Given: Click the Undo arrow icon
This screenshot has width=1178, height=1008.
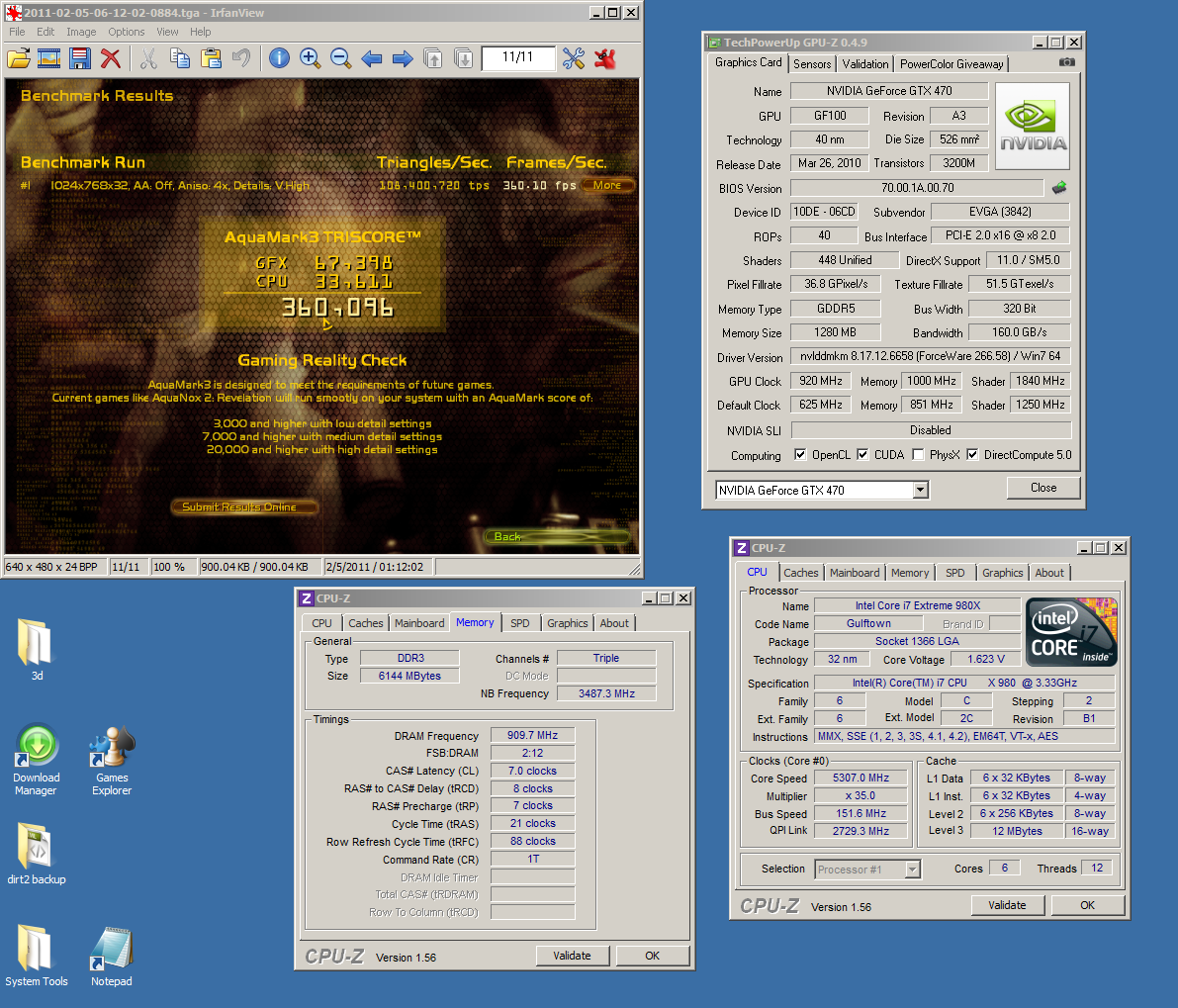Looking at the screenshot, I should click(x=241, y=57).
